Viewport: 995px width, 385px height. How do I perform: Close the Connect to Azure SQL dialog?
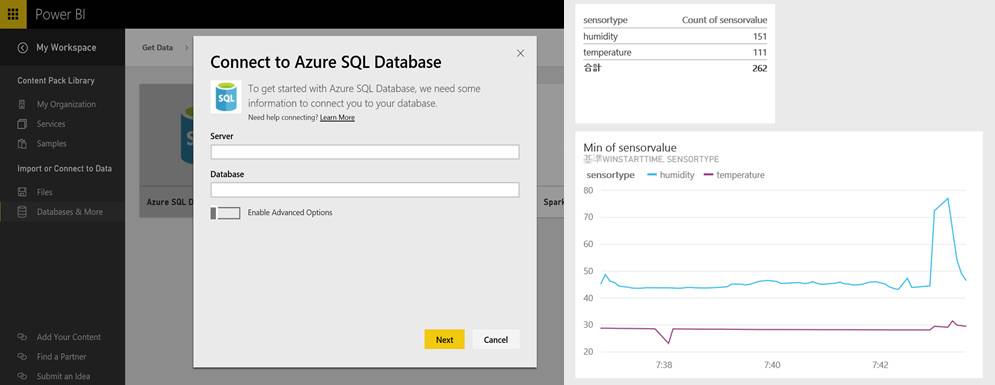pos(520,53)
